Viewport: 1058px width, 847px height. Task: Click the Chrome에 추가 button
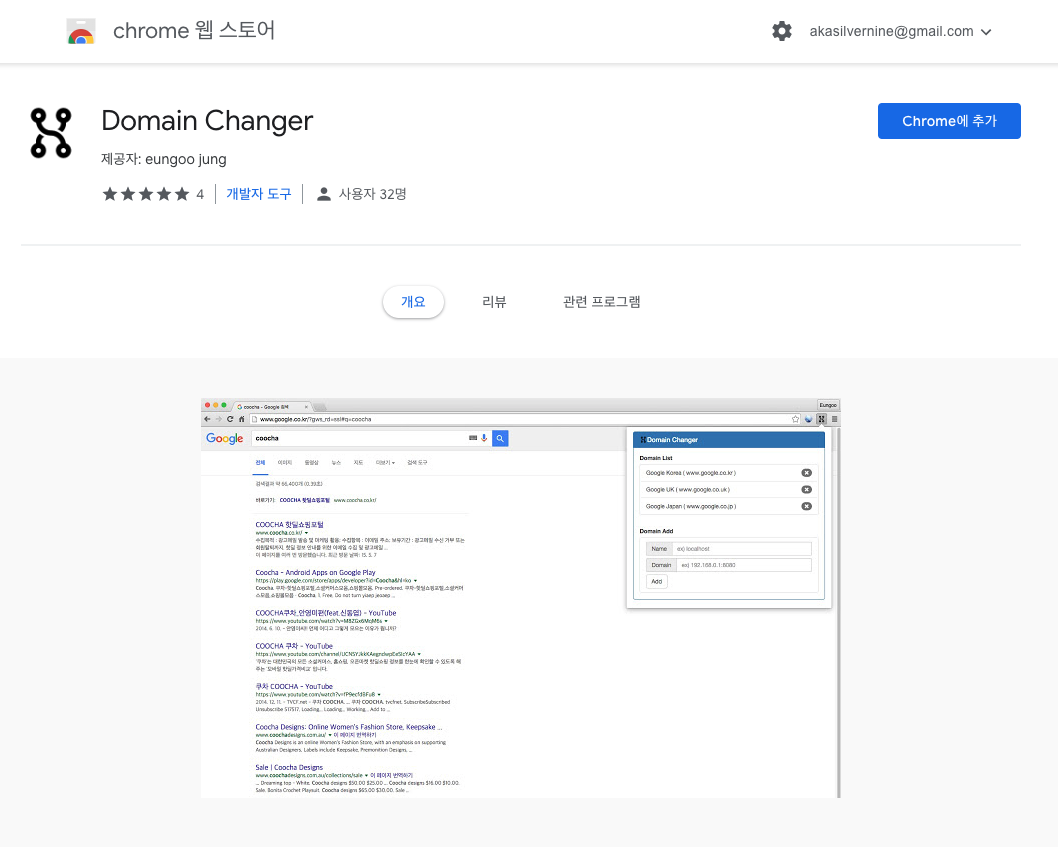click(949, 120)
